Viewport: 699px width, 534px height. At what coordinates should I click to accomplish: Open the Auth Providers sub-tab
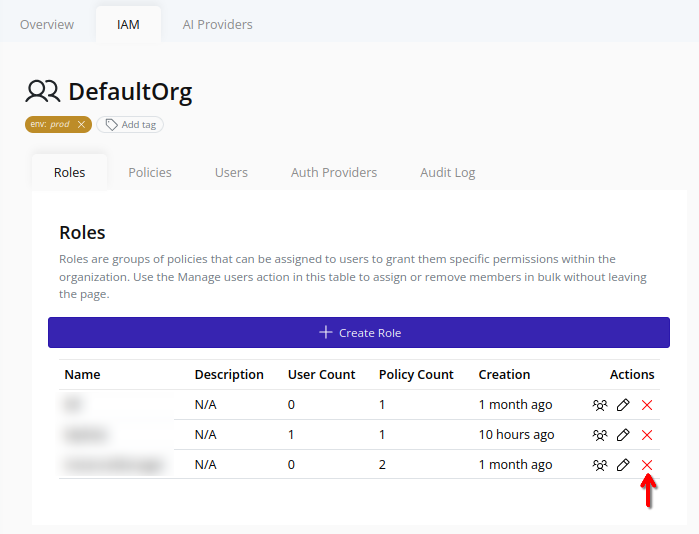coord(334,172)
